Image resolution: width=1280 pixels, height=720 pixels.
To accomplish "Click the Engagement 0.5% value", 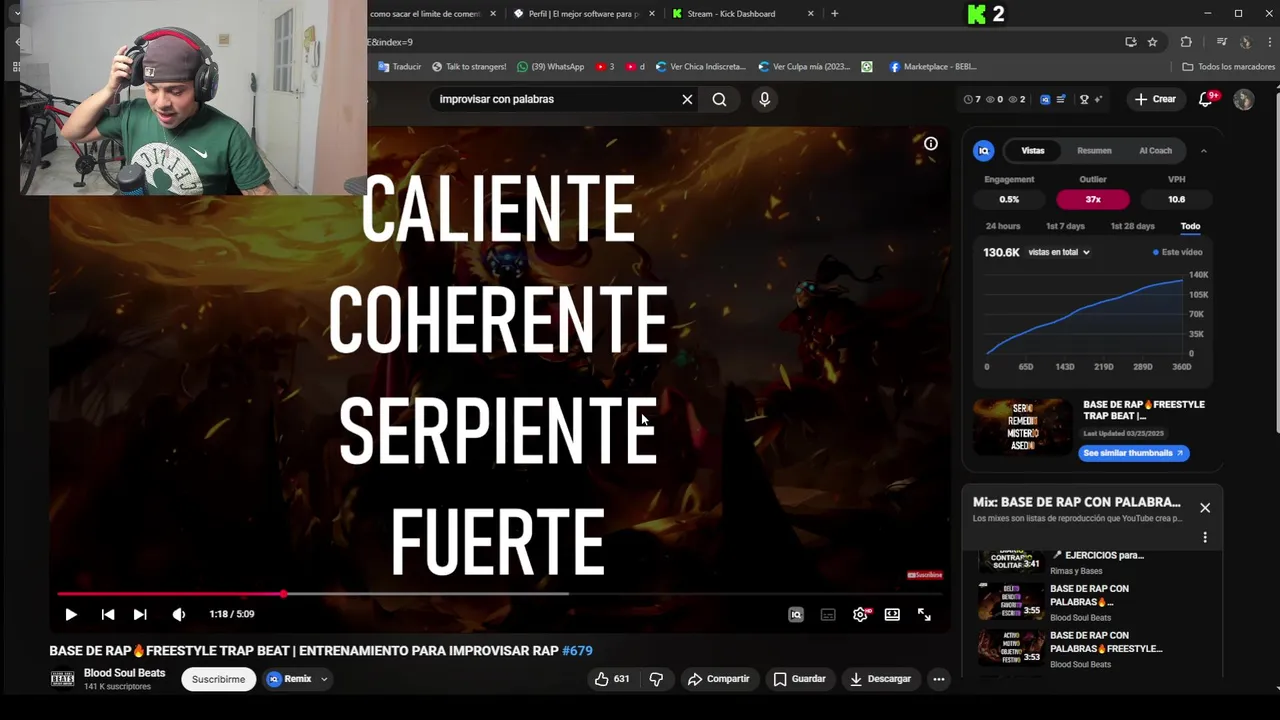I will click(x=1009, y=199).
